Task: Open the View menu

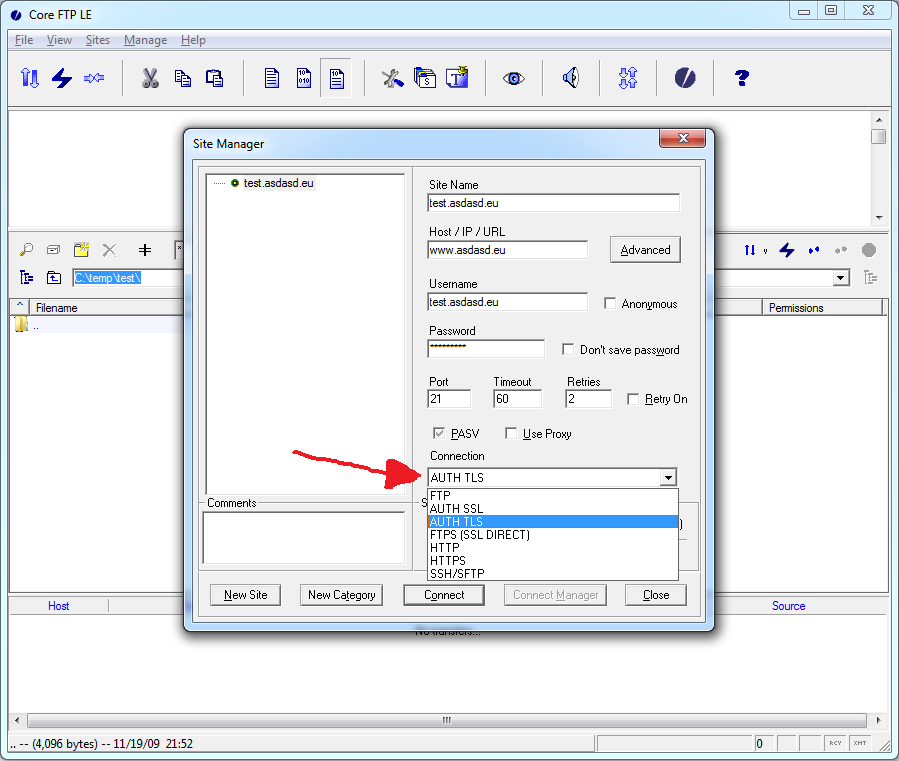Action: point(59,40)
